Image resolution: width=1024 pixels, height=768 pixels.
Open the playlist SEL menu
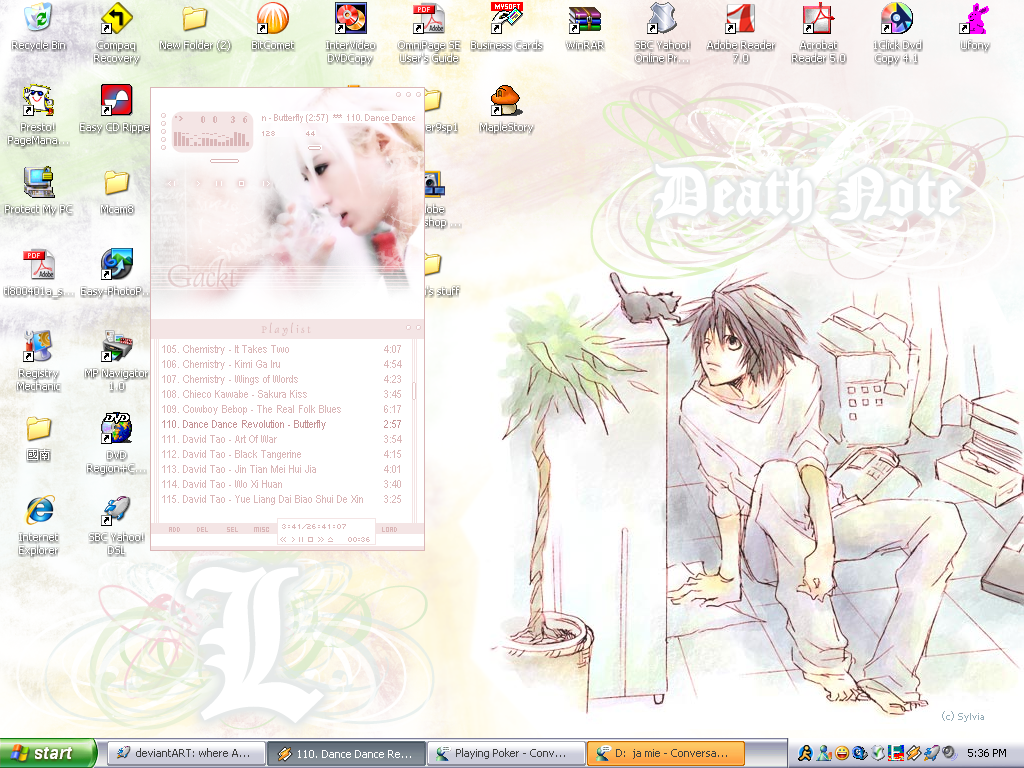pyautogui.click(x=232, y=530)
